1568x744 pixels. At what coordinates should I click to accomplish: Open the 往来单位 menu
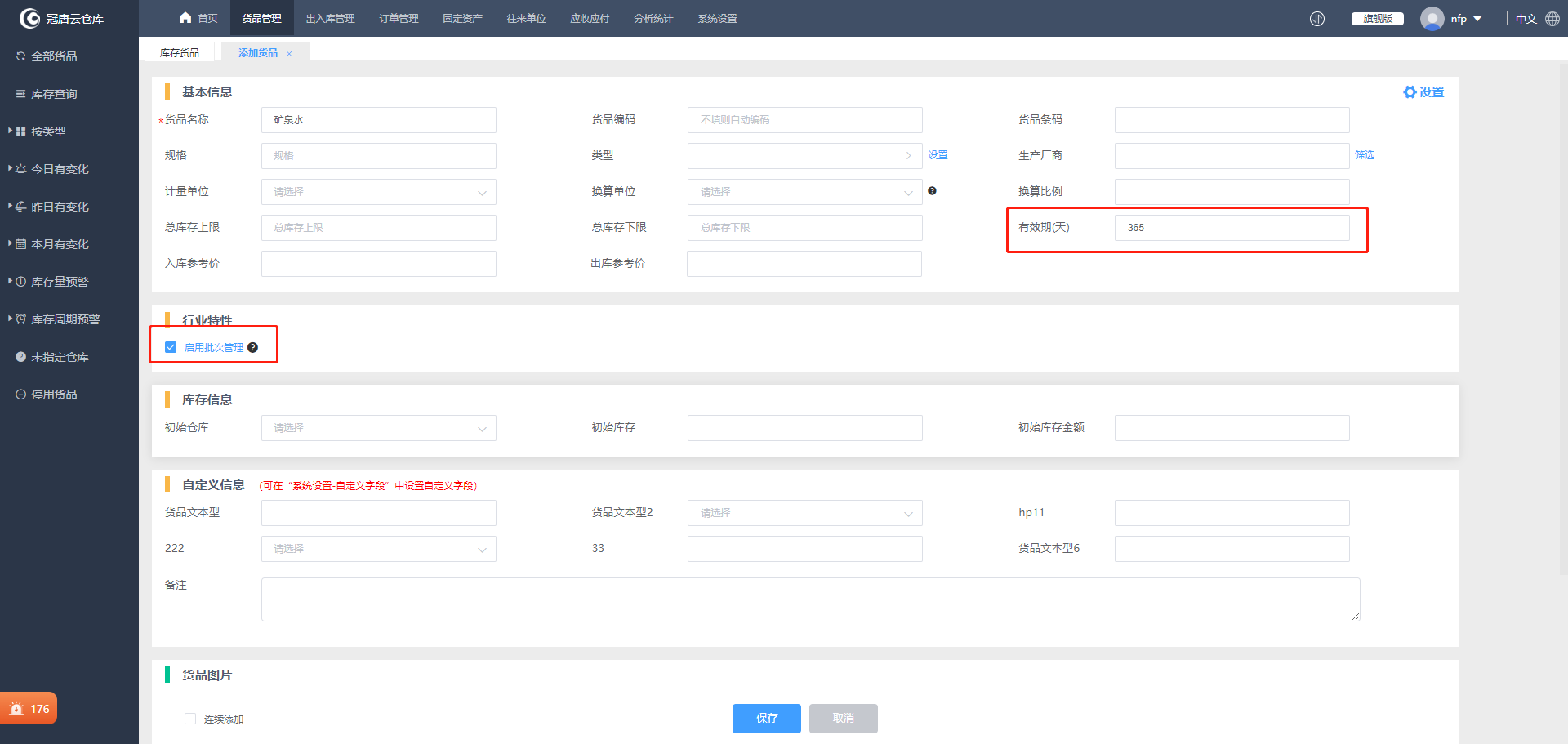click(x=526, y=18)
